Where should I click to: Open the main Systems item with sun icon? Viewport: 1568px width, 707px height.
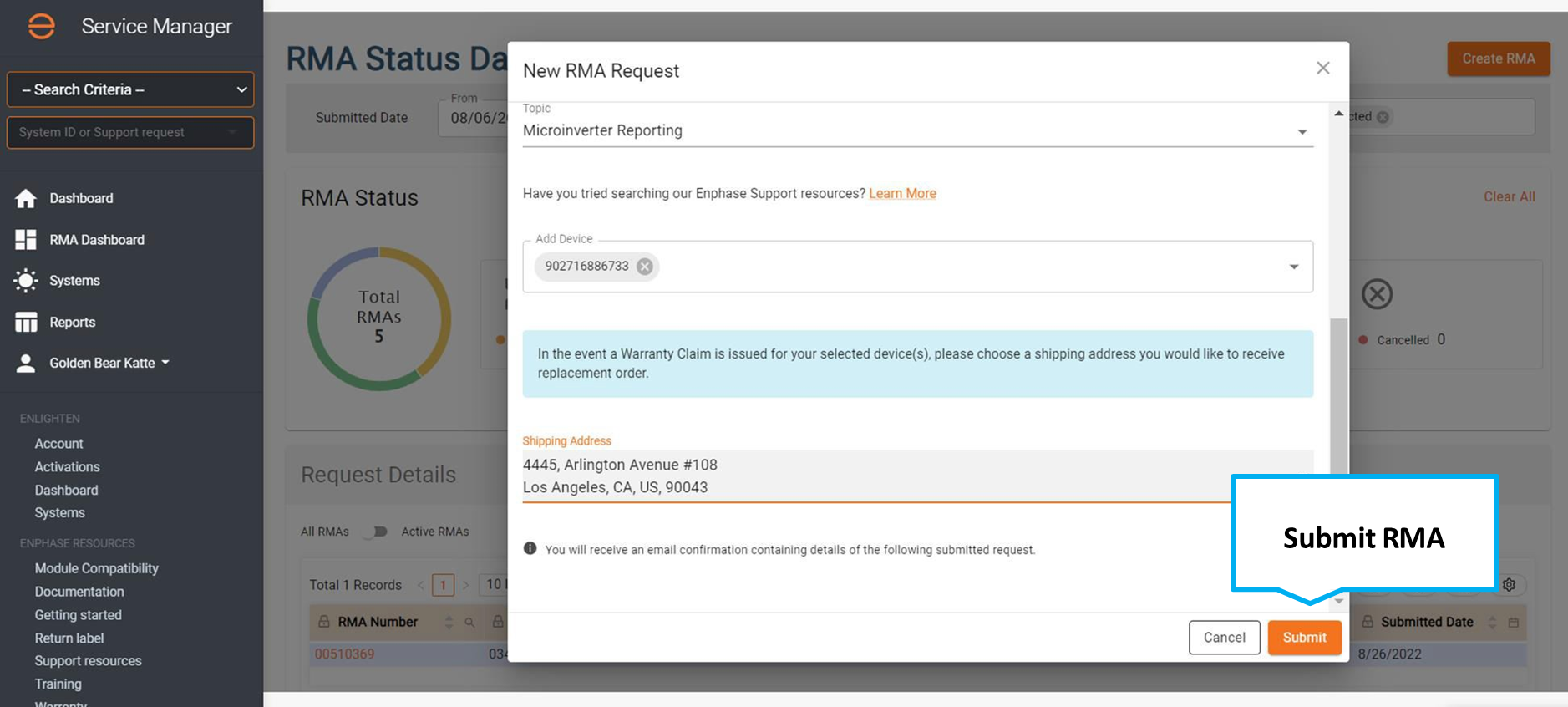click(58, 281)
